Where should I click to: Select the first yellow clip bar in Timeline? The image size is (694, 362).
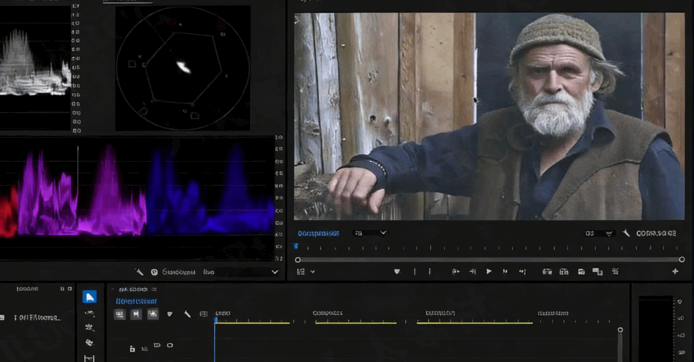253,323
